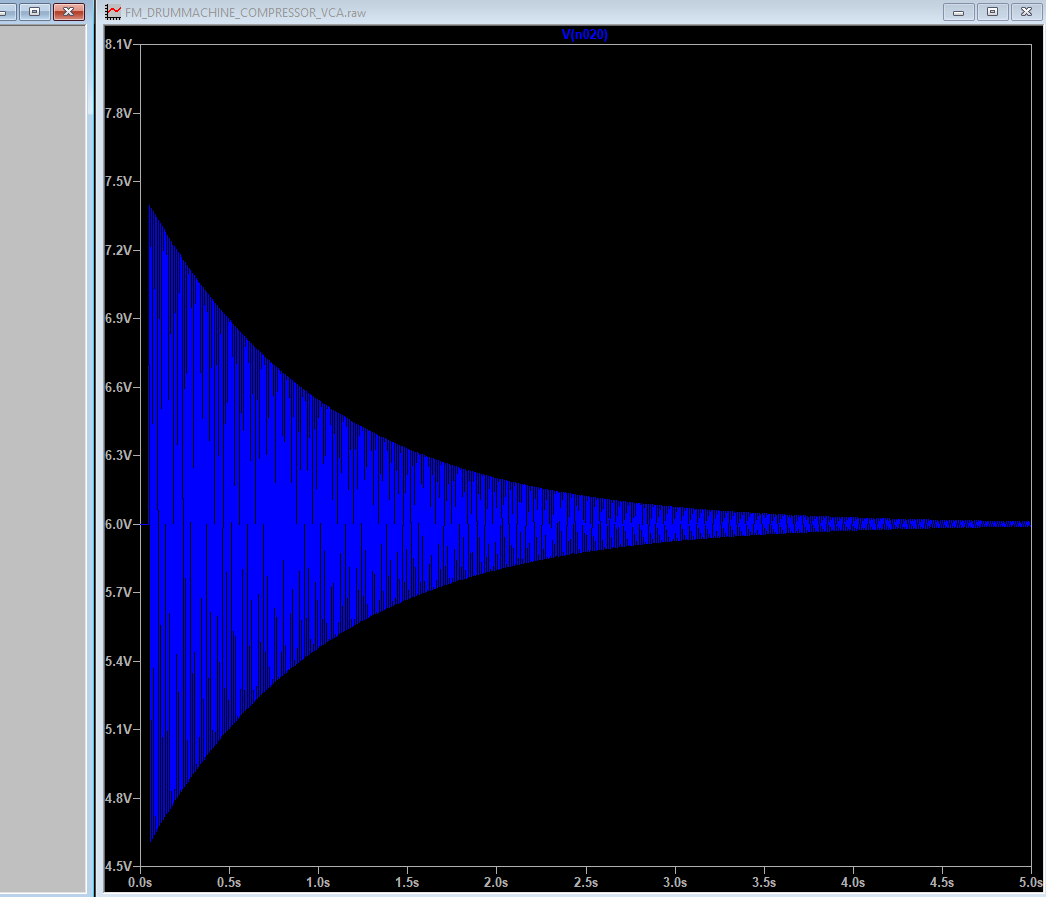Minimize the FM_DRUMMACHINE_COMPRESSOR_VCA.raw window
The width and height of the screenshot is (1046, 897).
(958, 12)
